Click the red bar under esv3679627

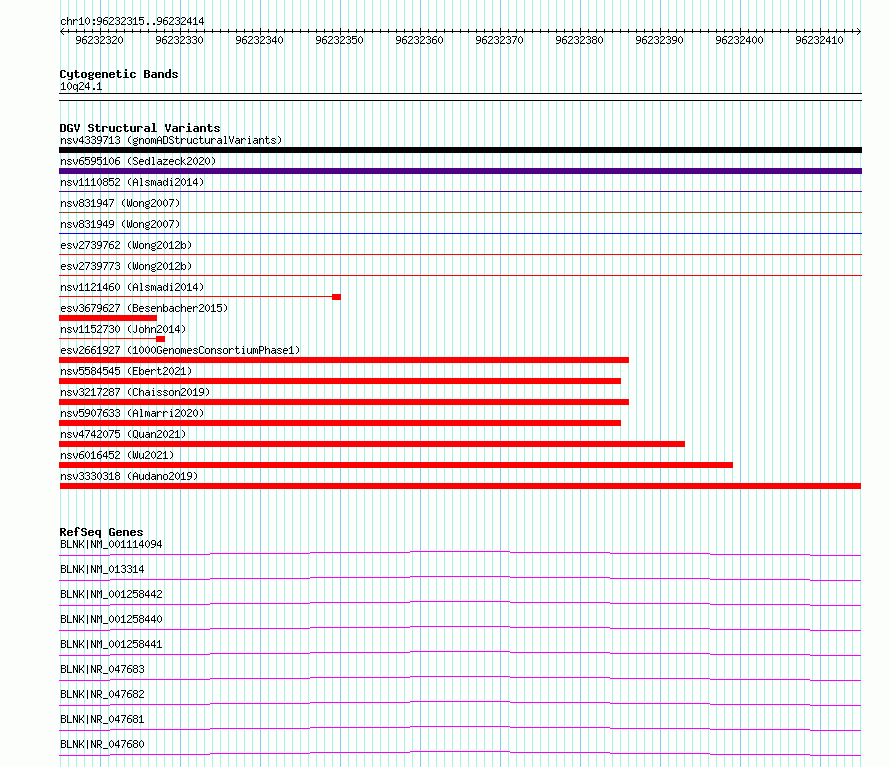click(x=108, y=318)
